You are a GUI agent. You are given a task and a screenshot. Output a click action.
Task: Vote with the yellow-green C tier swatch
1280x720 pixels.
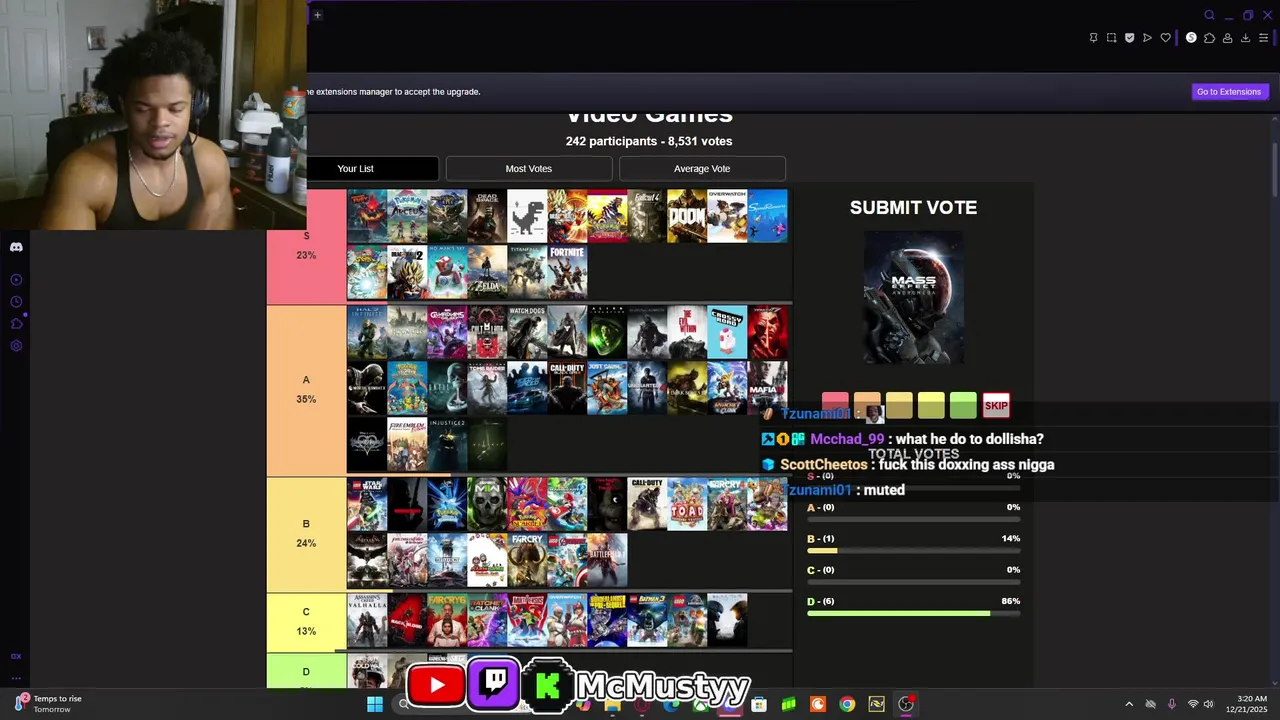click(931, 405)
